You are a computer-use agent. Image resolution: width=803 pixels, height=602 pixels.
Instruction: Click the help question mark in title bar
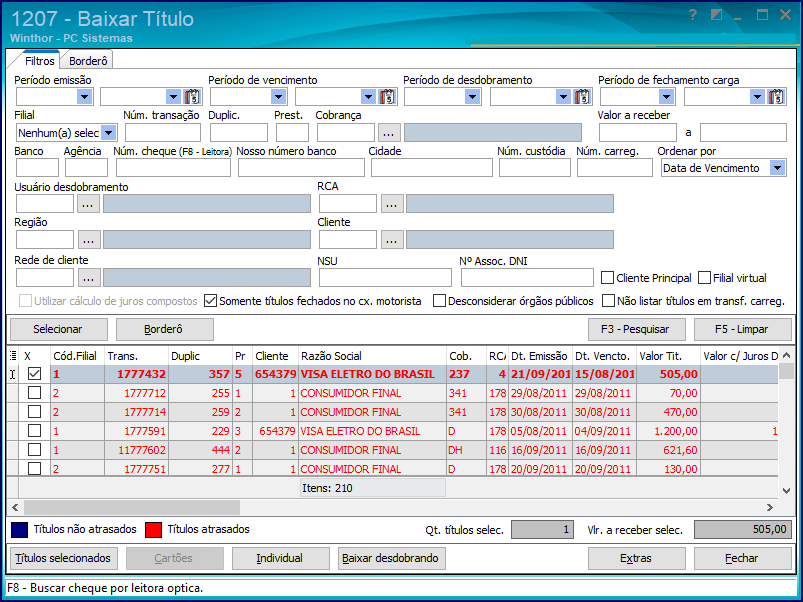pos(693,15)
